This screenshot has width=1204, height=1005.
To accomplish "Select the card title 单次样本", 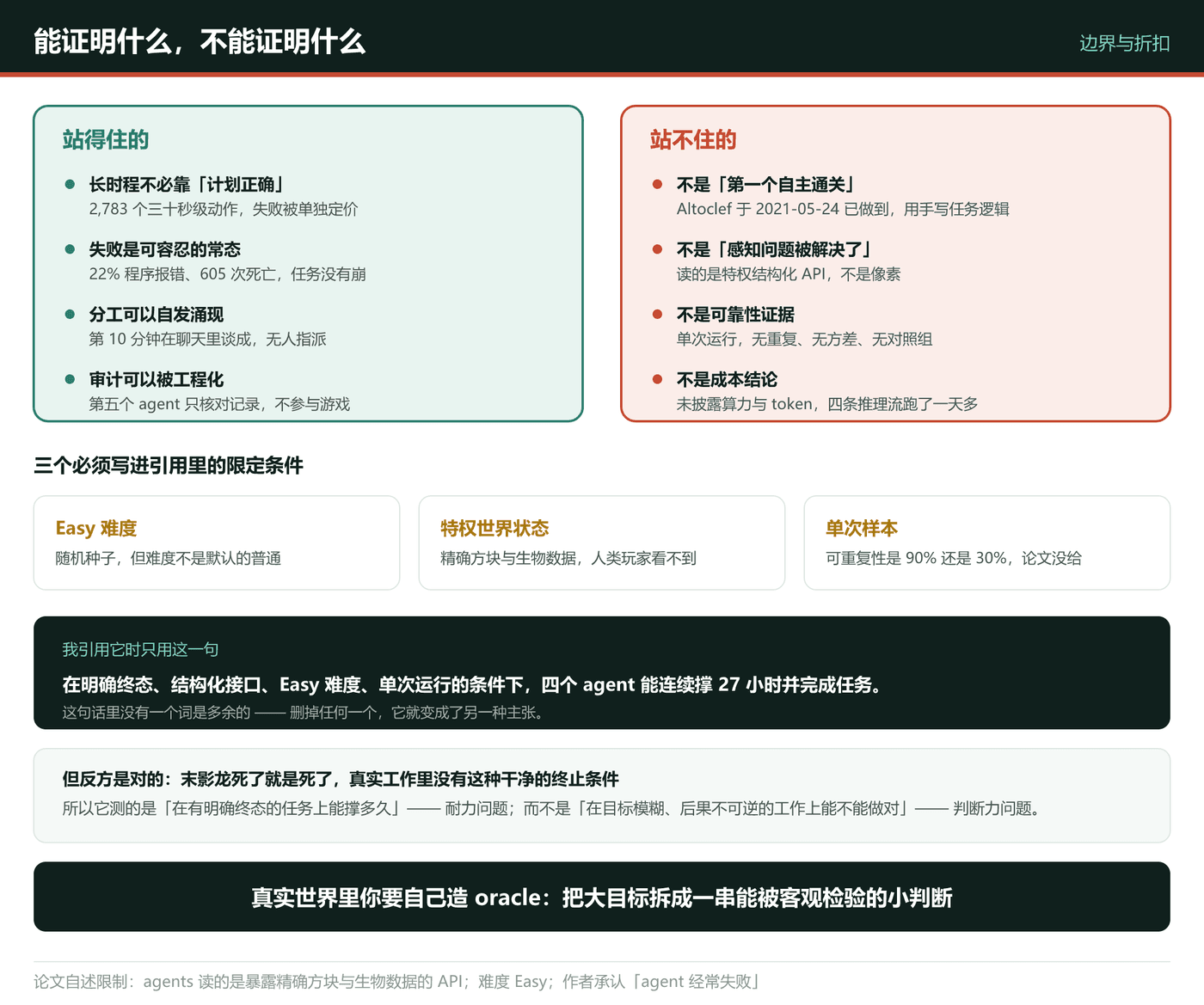I will tap(862, 528).
